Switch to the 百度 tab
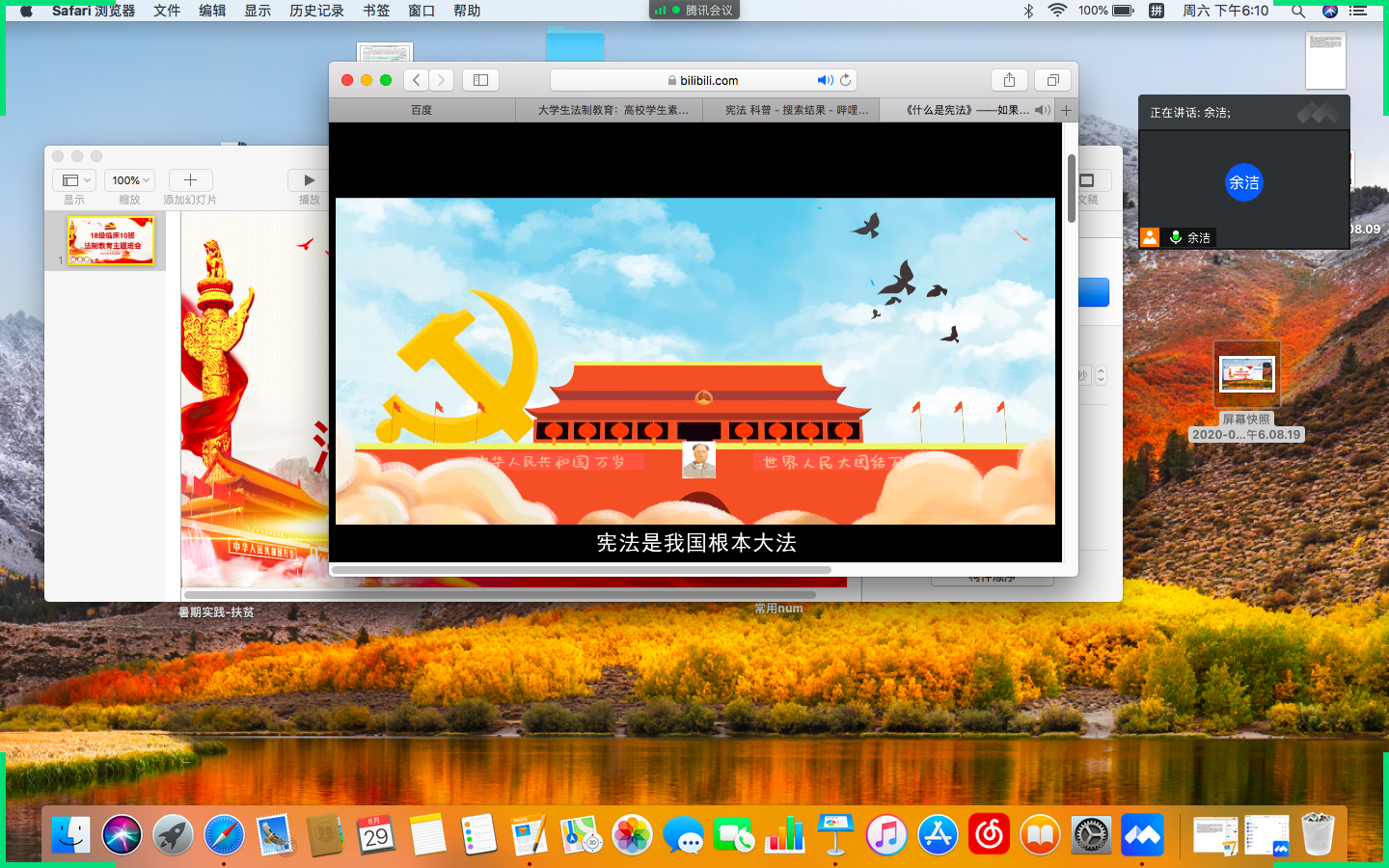The image size is (1389, 868). pyautogui.click(x=422, y=110)
